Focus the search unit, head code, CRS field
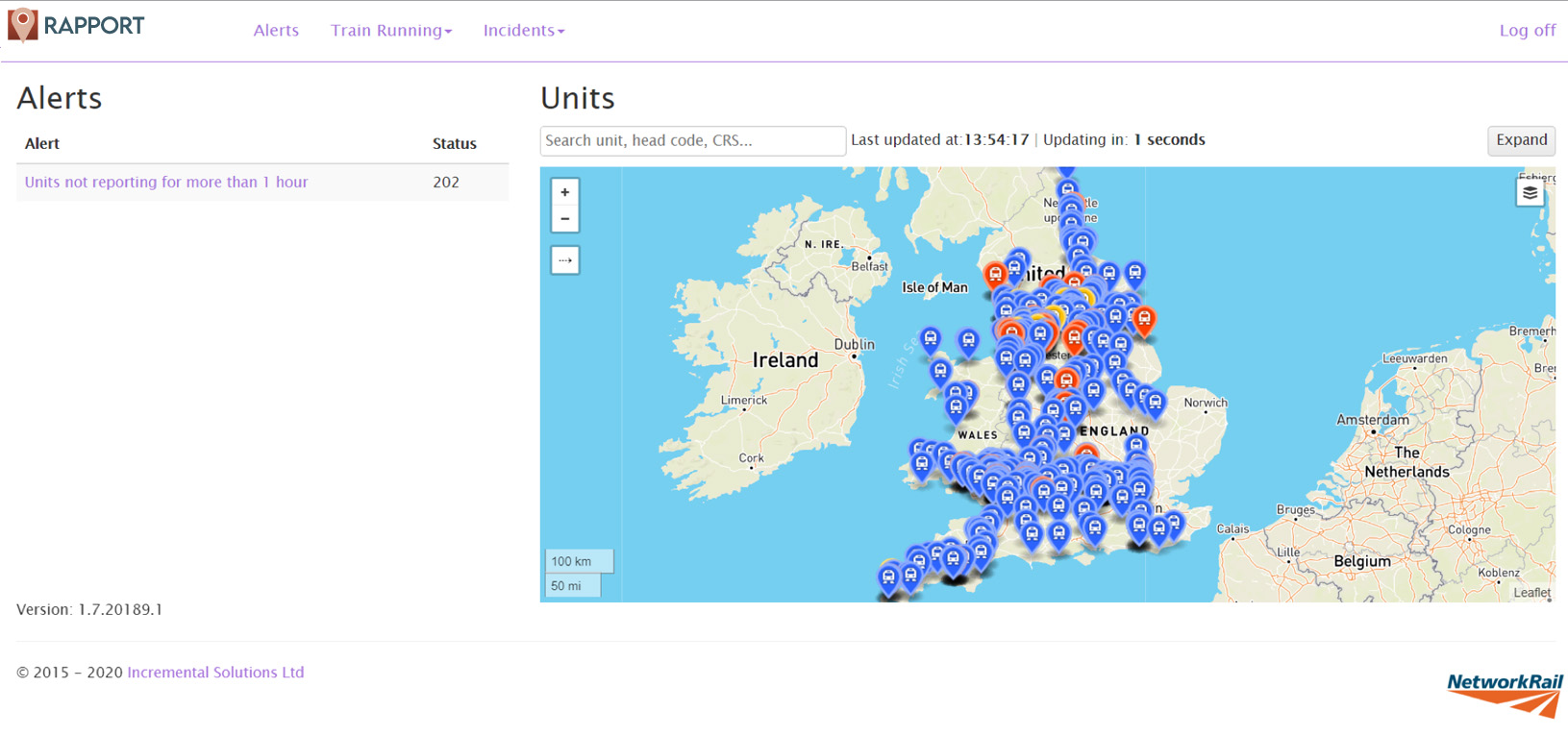This screenshot has height=736, width=1568. click(692, 141)
